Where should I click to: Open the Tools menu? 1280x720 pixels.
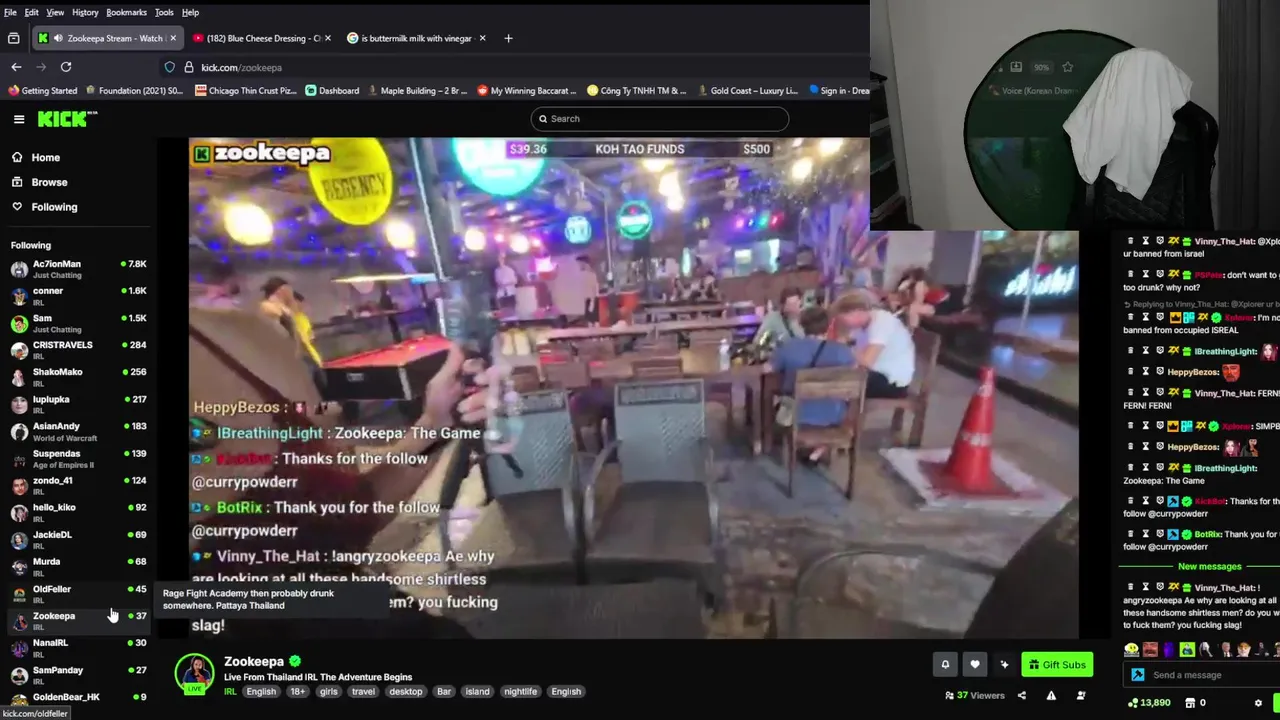[164, 12]
